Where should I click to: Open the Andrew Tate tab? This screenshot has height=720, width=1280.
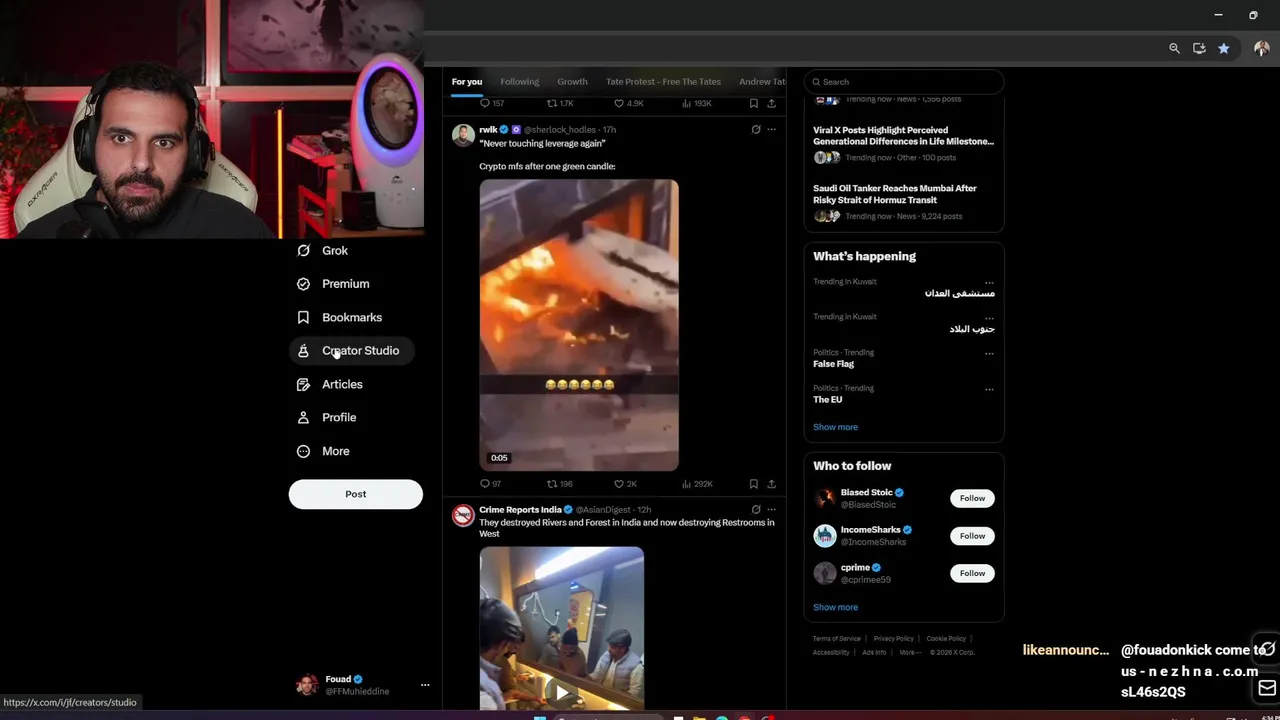(x=762, y=82)
